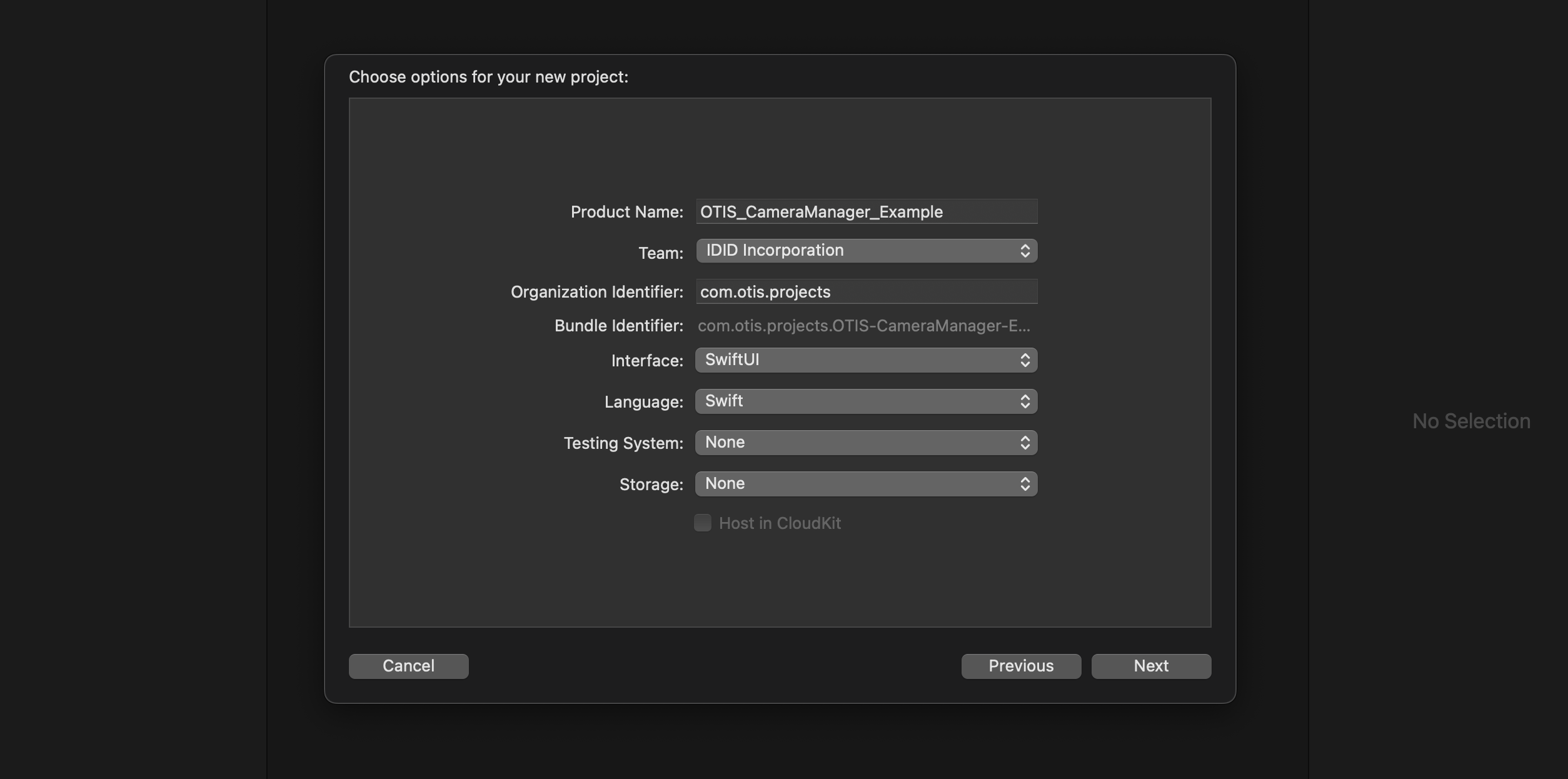Click the 'Interface:' field label
Image resolution: width=1568 pixels, height=779 pixels.
[646, 361]
